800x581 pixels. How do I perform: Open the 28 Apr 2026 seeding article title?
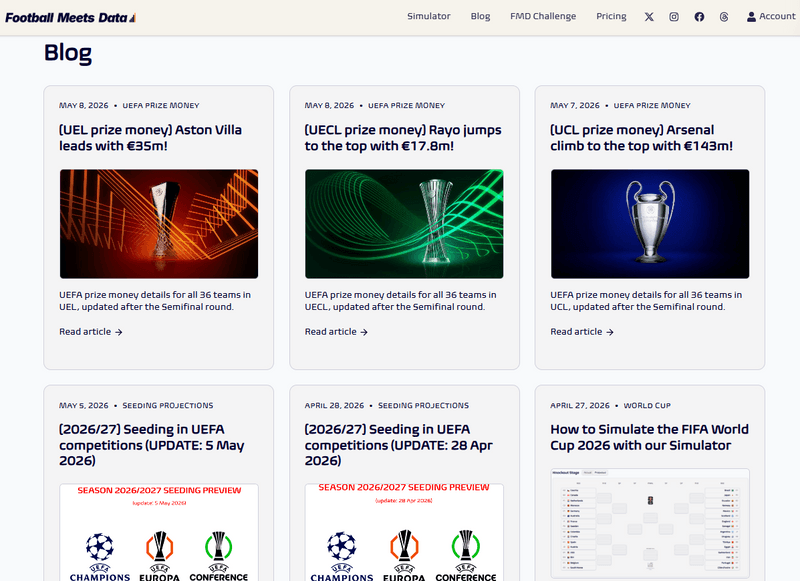pyautogui.click(x=398, y=445)
